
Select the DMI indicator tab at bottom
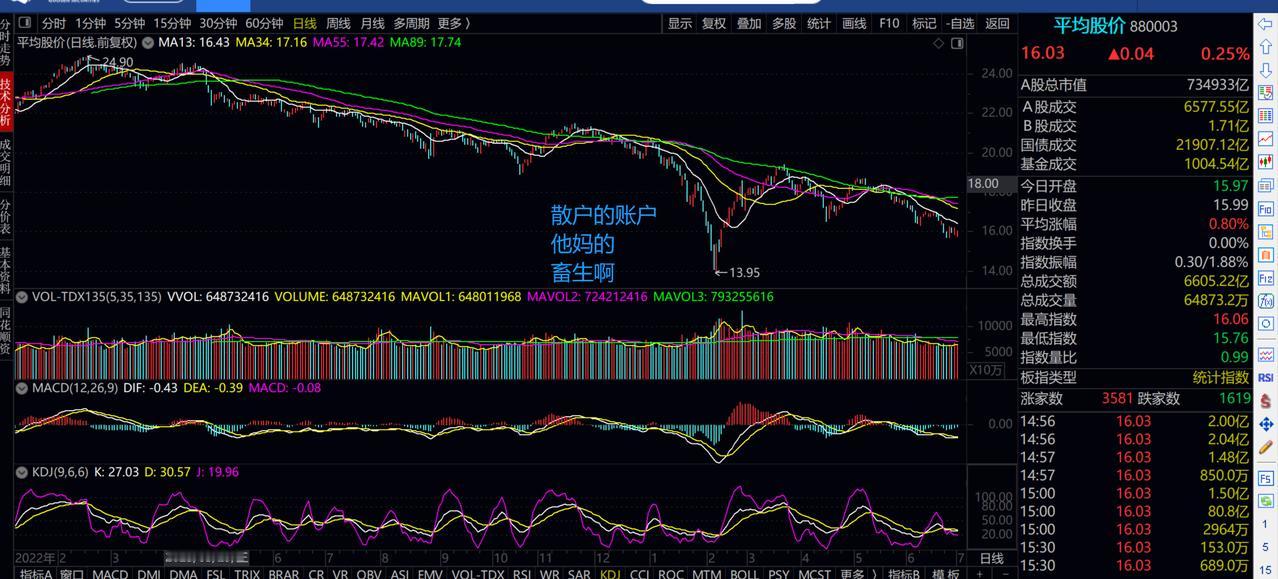148,573
